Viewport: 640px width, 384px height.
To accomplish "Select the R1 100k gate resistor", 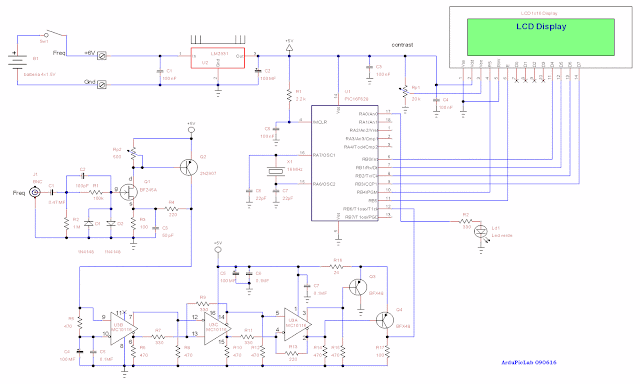I will [x=96, y=192].
